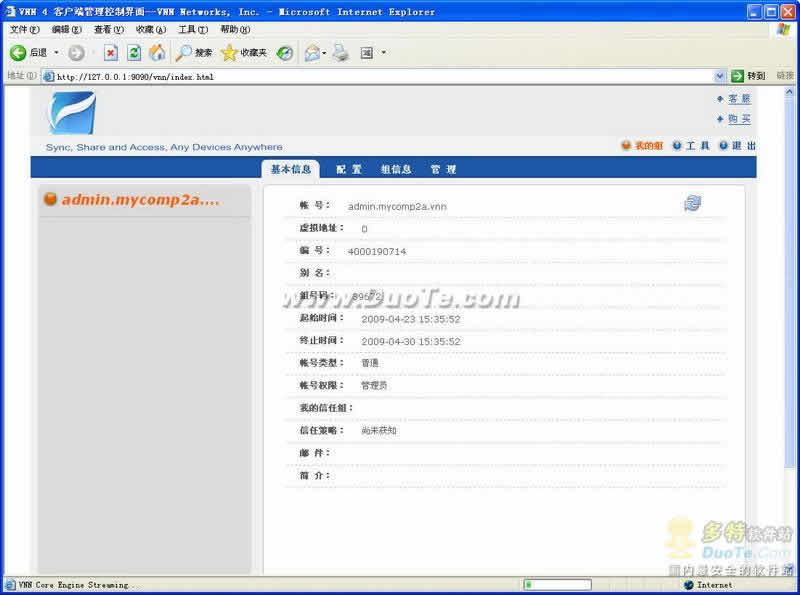Click the page scrollbar up arrow

pyautogui.click(x=789, y=92)
